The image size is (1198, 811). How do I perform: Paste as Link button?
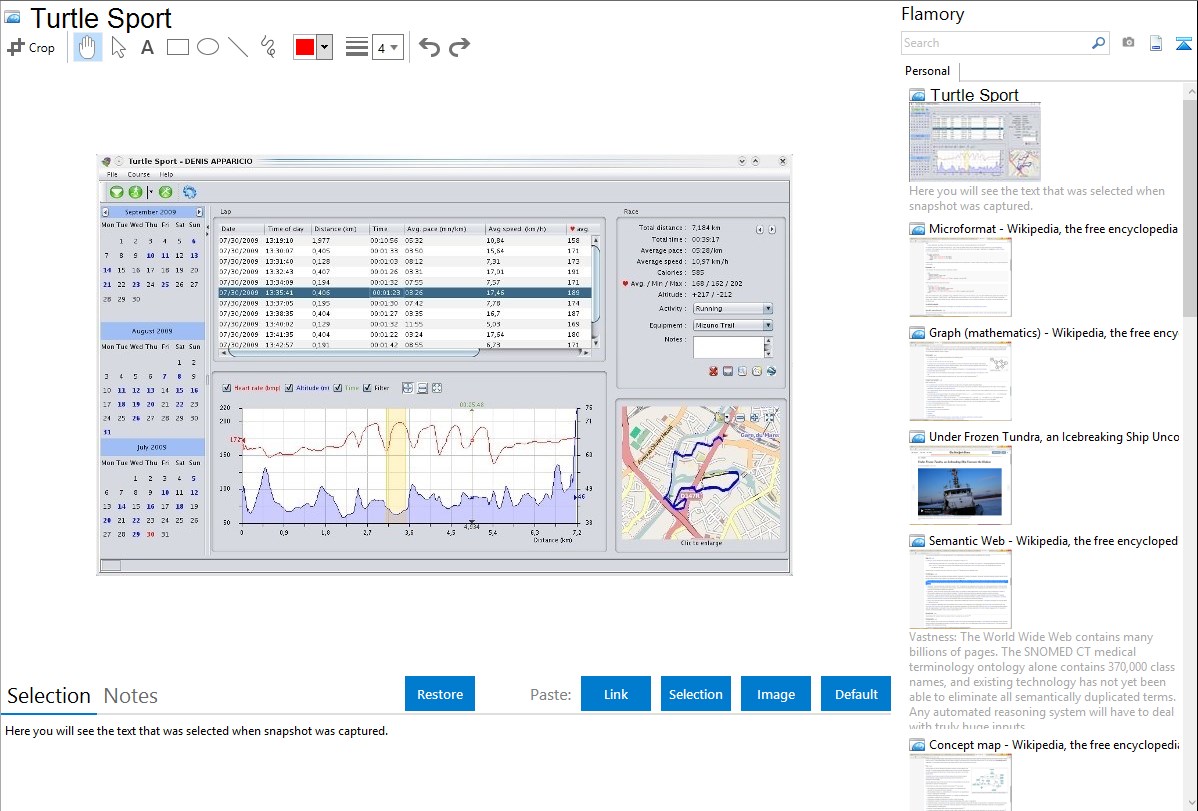click(x=616, y=694)
